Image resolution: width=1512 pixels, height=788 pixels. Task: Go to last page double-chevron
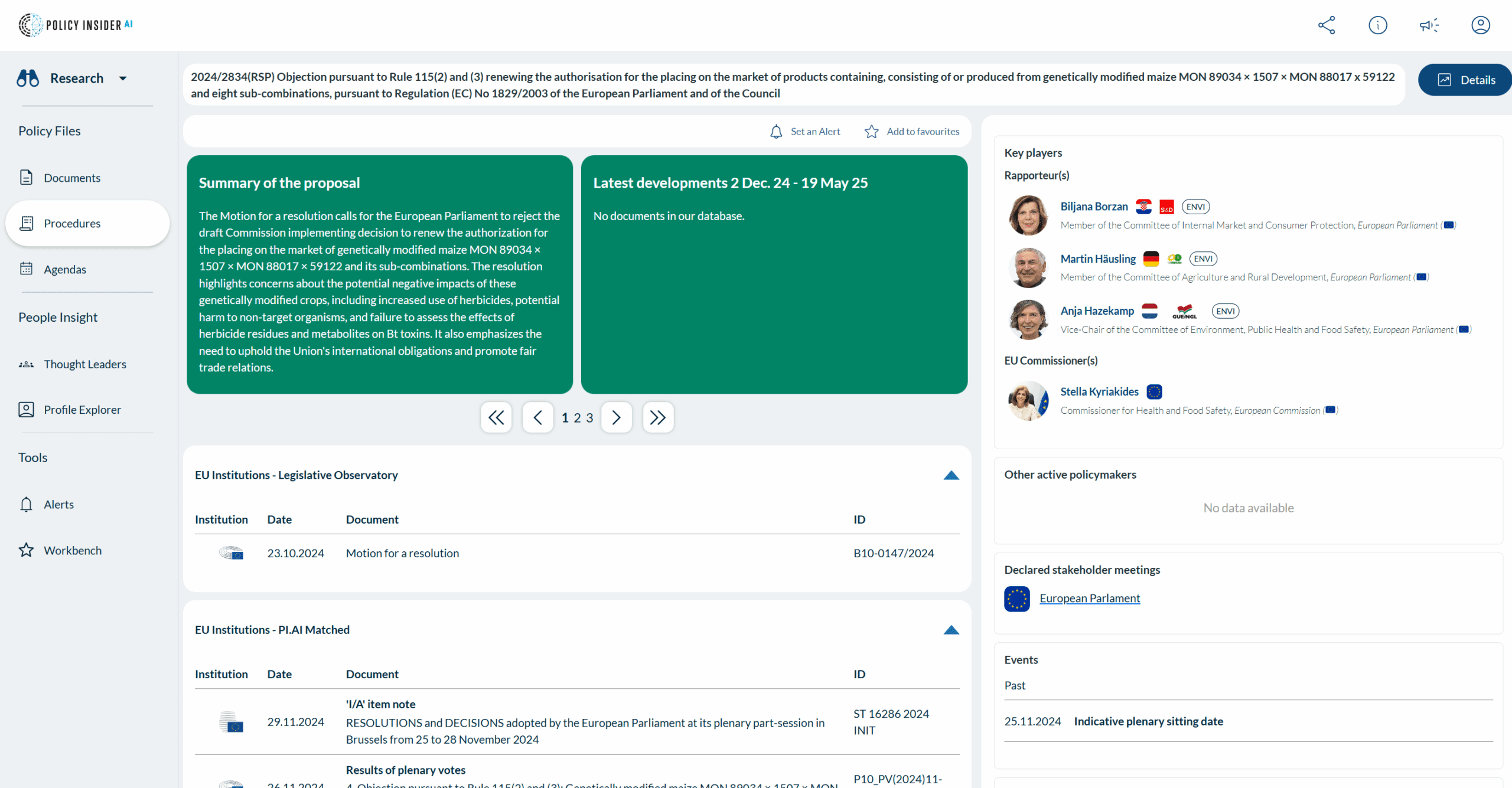pyautogui.click(x=657, y=418)
